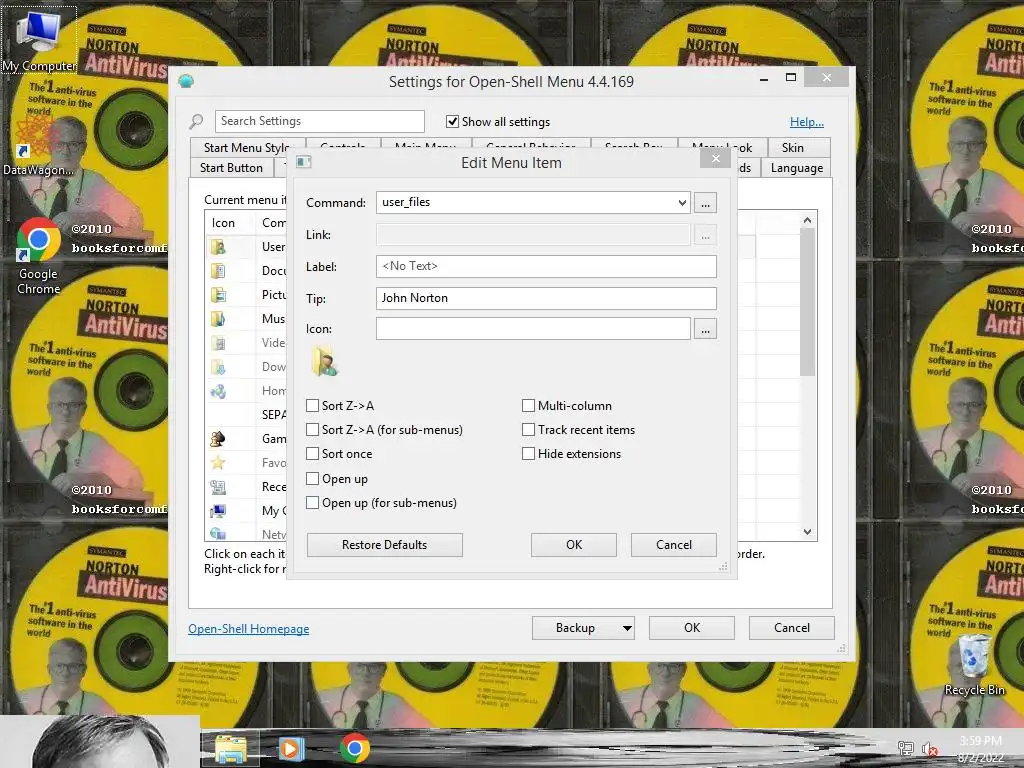Click the menu list scrollbar thumb
The height and width of the screenshot is (768, 1024).
tap(808, 302)
